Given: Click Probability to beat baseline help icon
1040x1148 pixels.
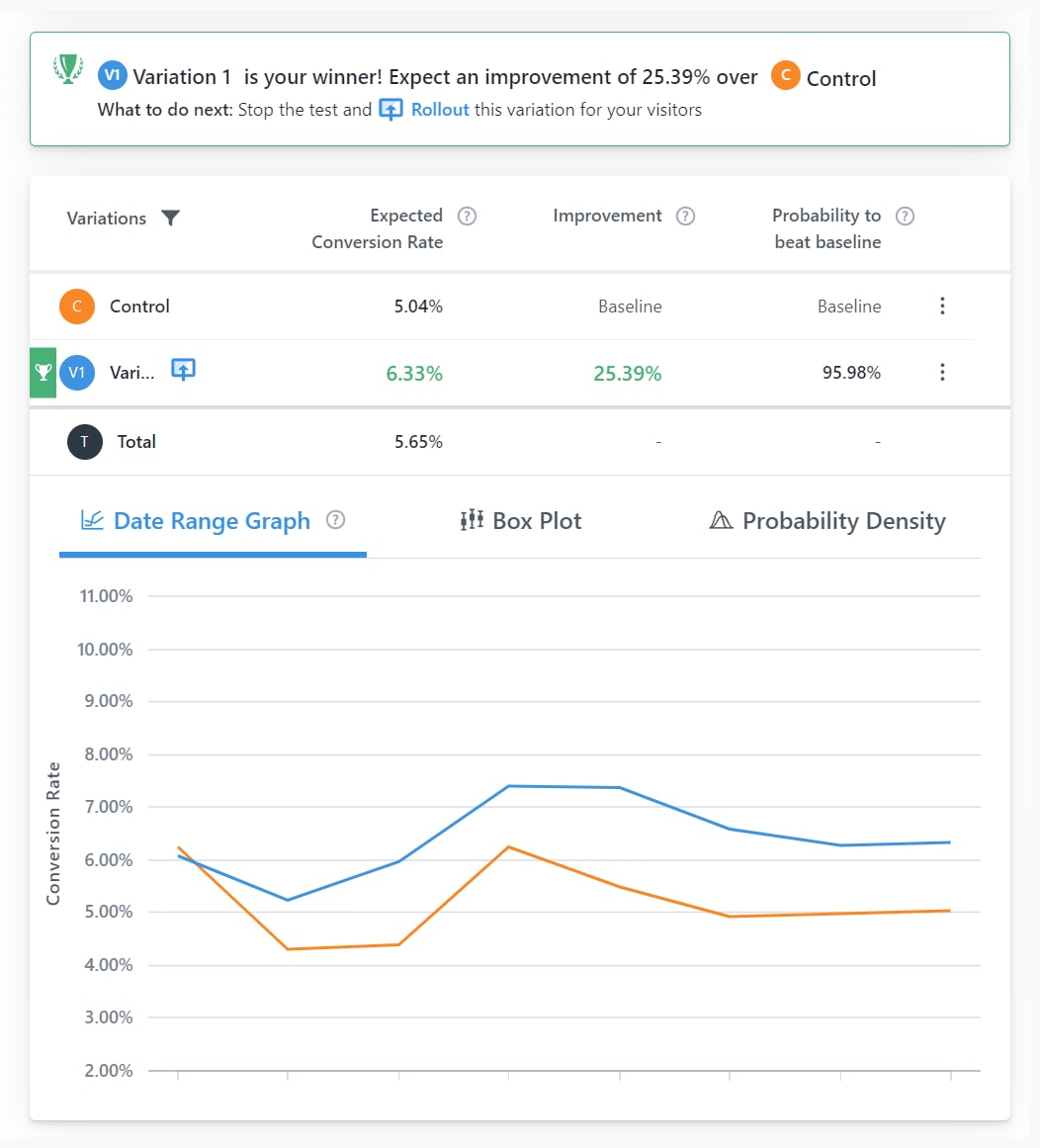Looking at the screenshot, I should tap(904, 216).
